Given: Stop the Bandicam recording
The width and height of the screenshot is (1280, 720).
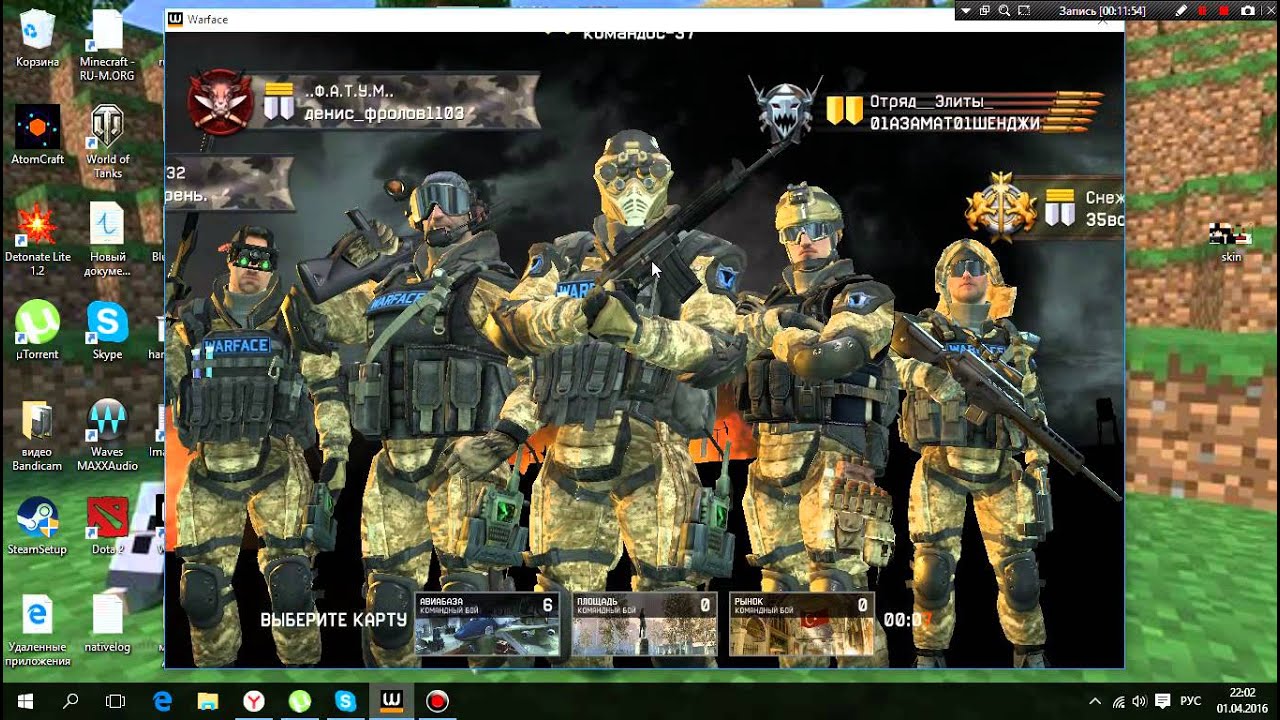Looking at the screenshot, I should [1224, 10].
